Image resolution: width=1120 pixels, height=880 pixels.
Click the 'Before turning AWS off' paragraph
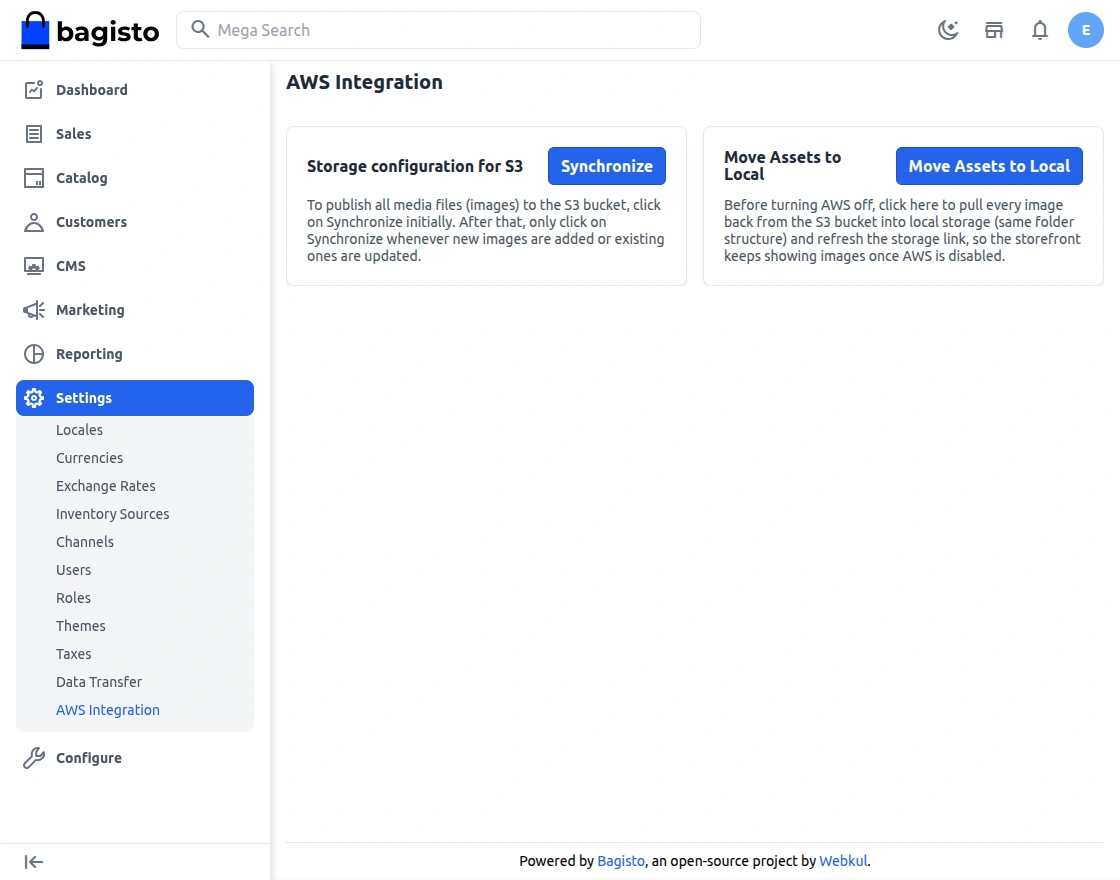[903, 230]
